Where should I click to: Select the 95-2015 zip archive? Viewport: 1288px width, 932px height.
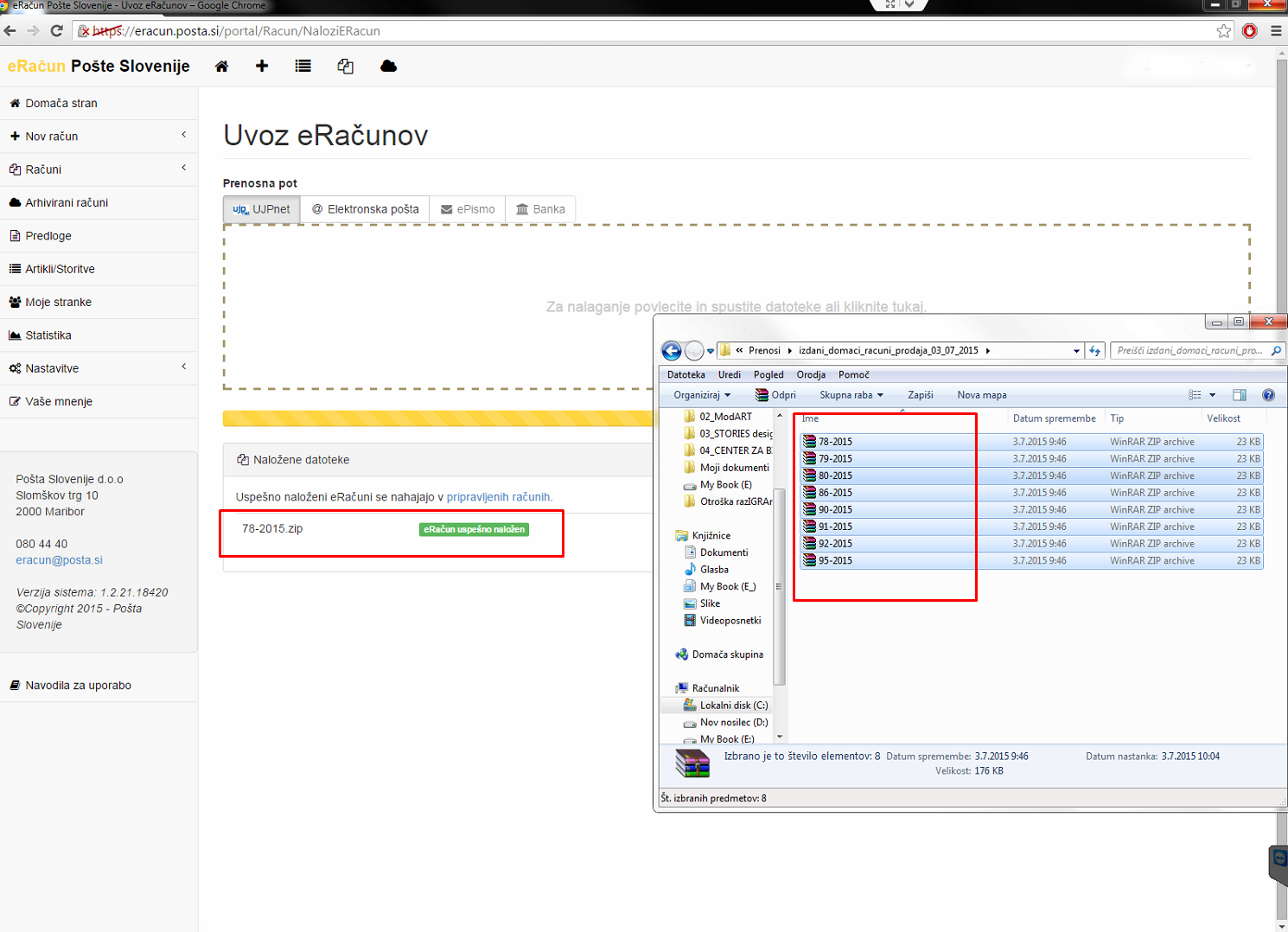tap(1031, 561)
